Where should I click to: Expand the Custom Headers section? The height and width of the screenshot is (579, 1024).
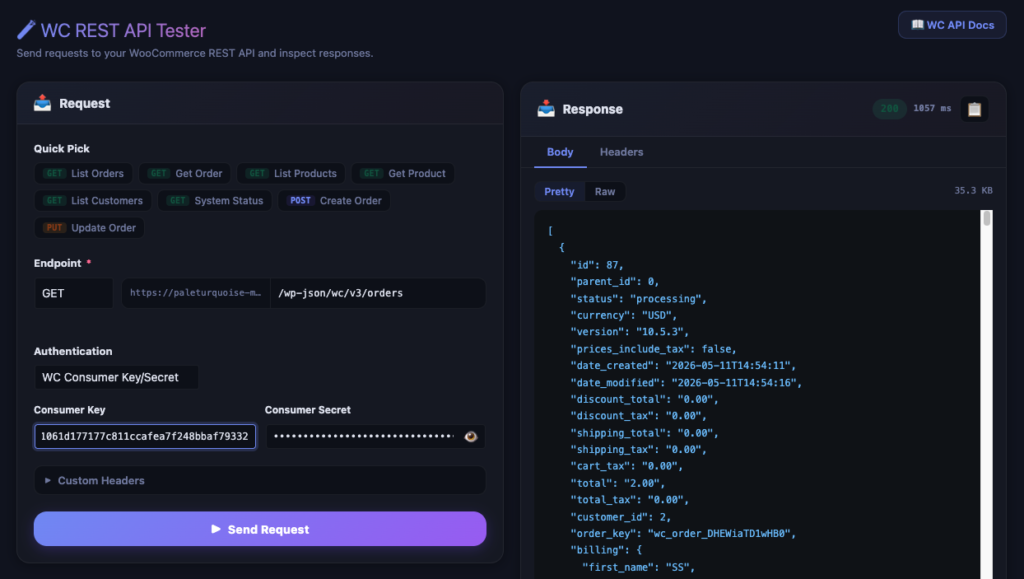260,480
